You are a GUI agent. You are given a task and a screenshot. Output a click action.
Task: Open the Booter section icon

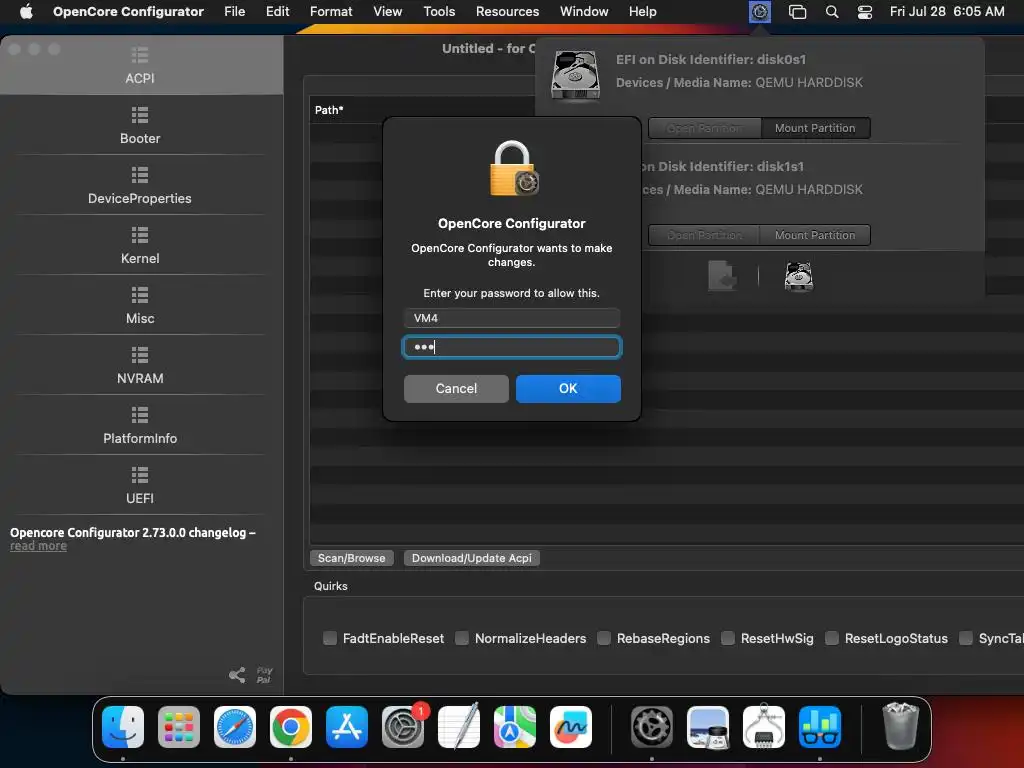tap(140, 115)
